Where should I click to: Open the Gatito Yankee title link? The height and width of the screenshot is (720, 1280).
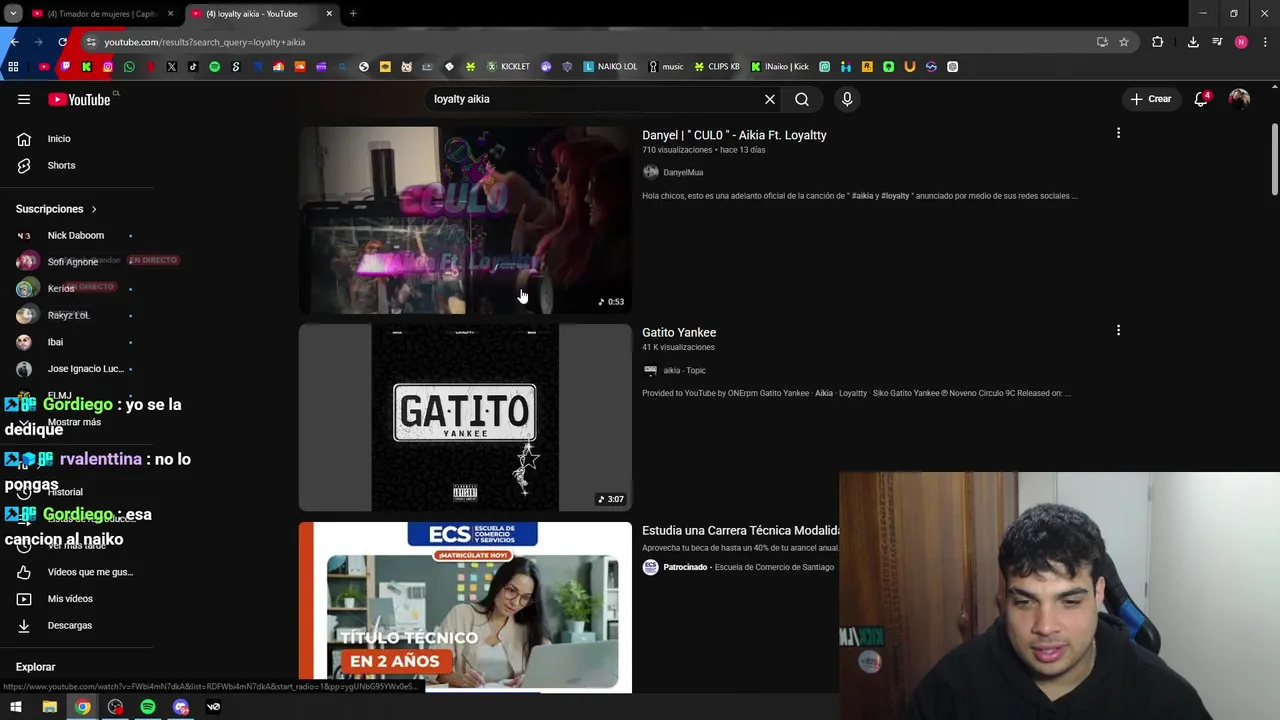click(679, 332)
